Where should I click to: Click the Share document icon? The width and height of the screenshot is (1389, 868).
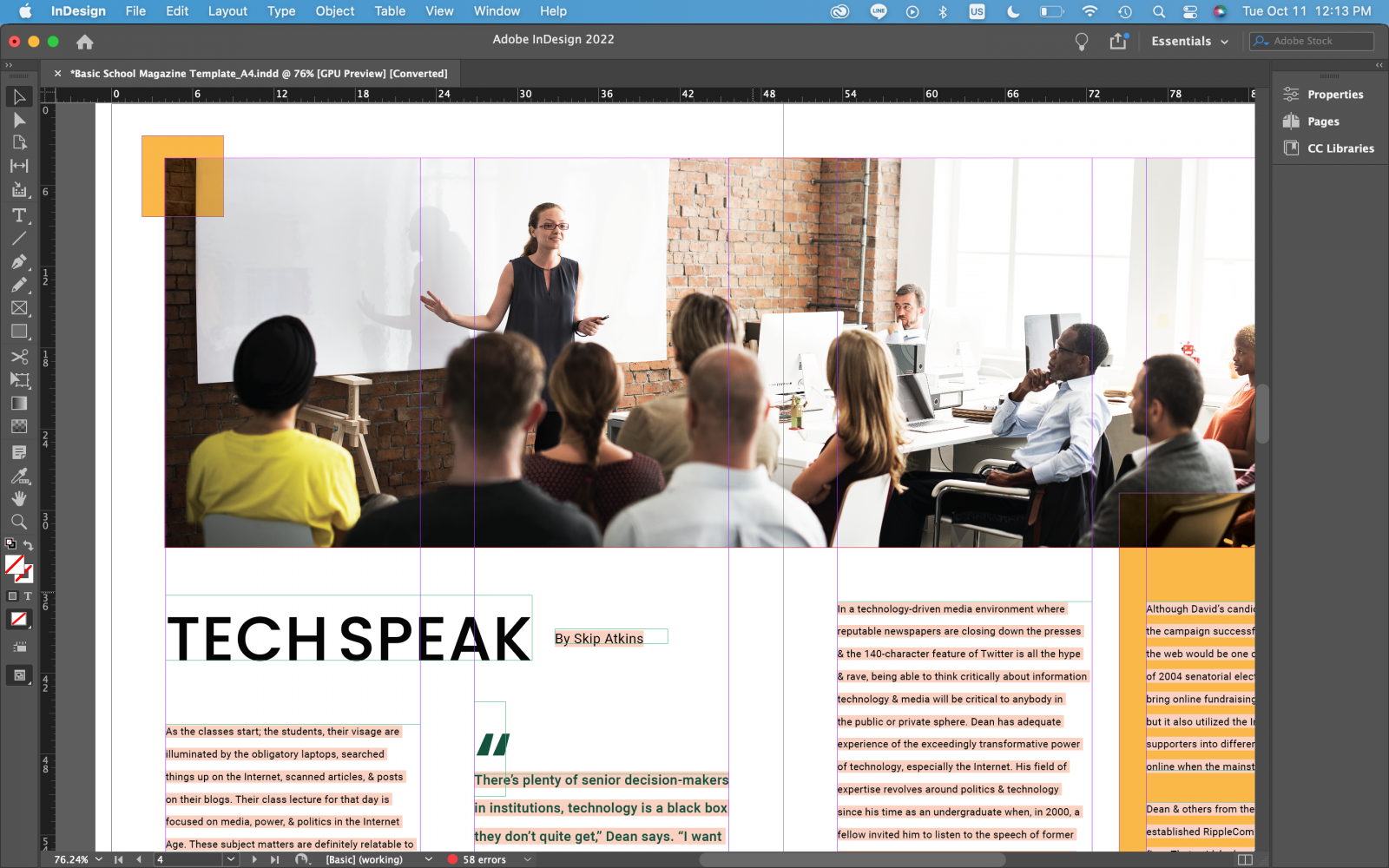click(1118, 41)
